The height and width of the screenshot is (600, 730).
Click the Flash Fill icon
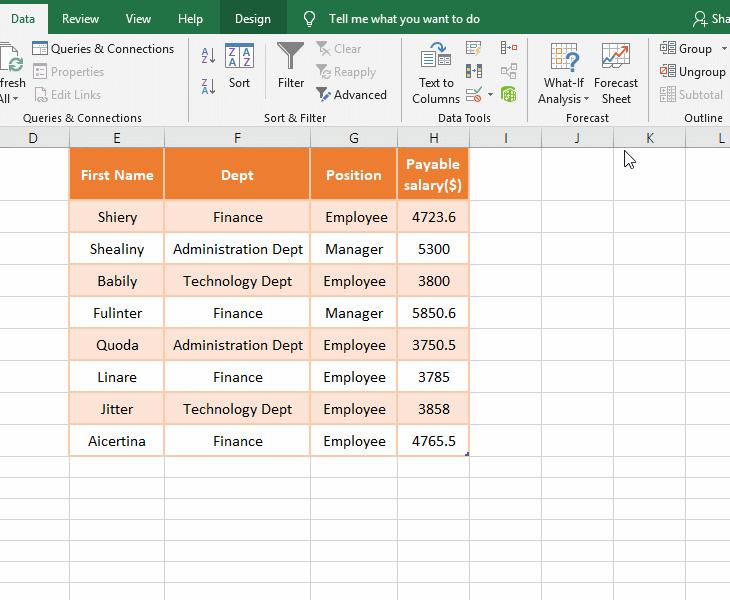tap(474, 48)
